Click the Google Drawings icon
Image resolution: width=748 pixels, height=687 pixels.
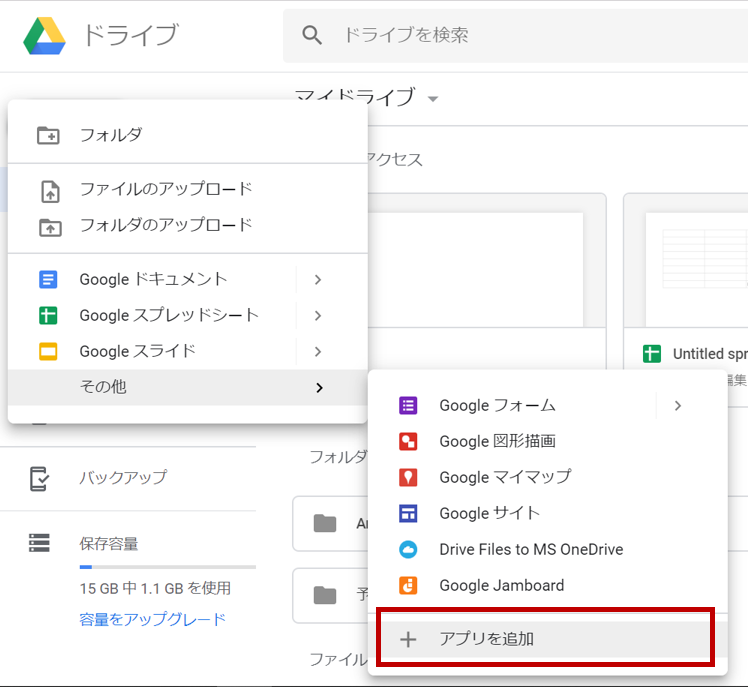pos(408,441)
